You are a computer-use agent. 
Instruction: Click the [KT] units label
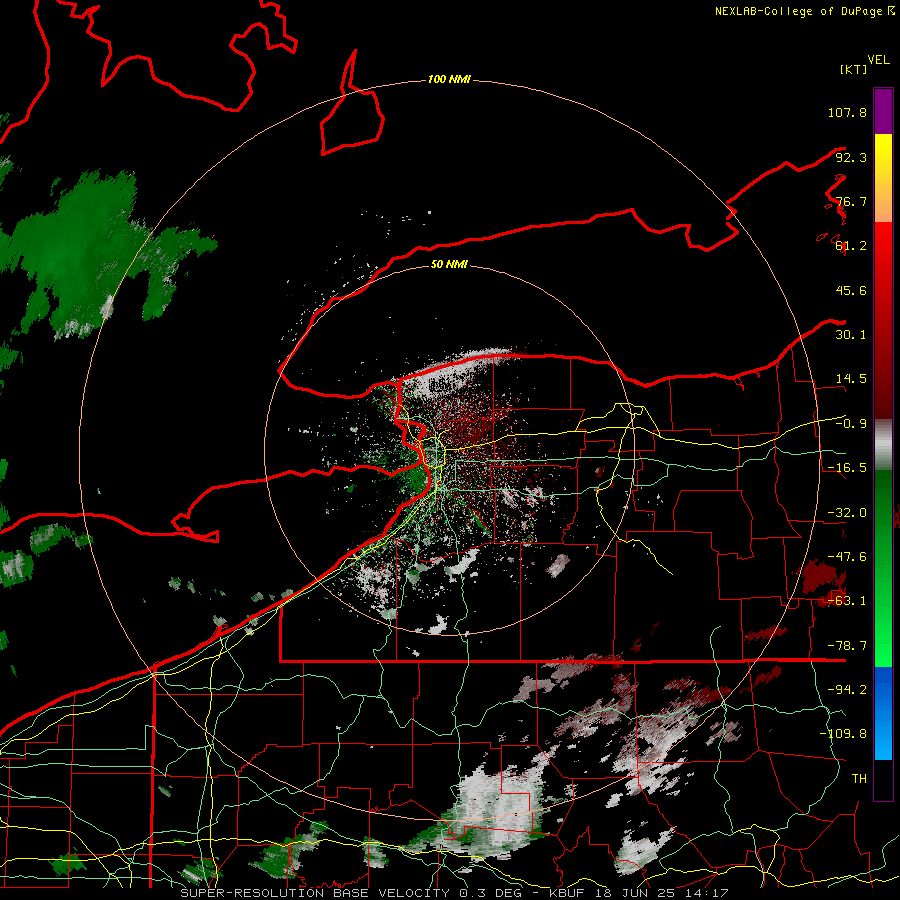coord(854,69)
